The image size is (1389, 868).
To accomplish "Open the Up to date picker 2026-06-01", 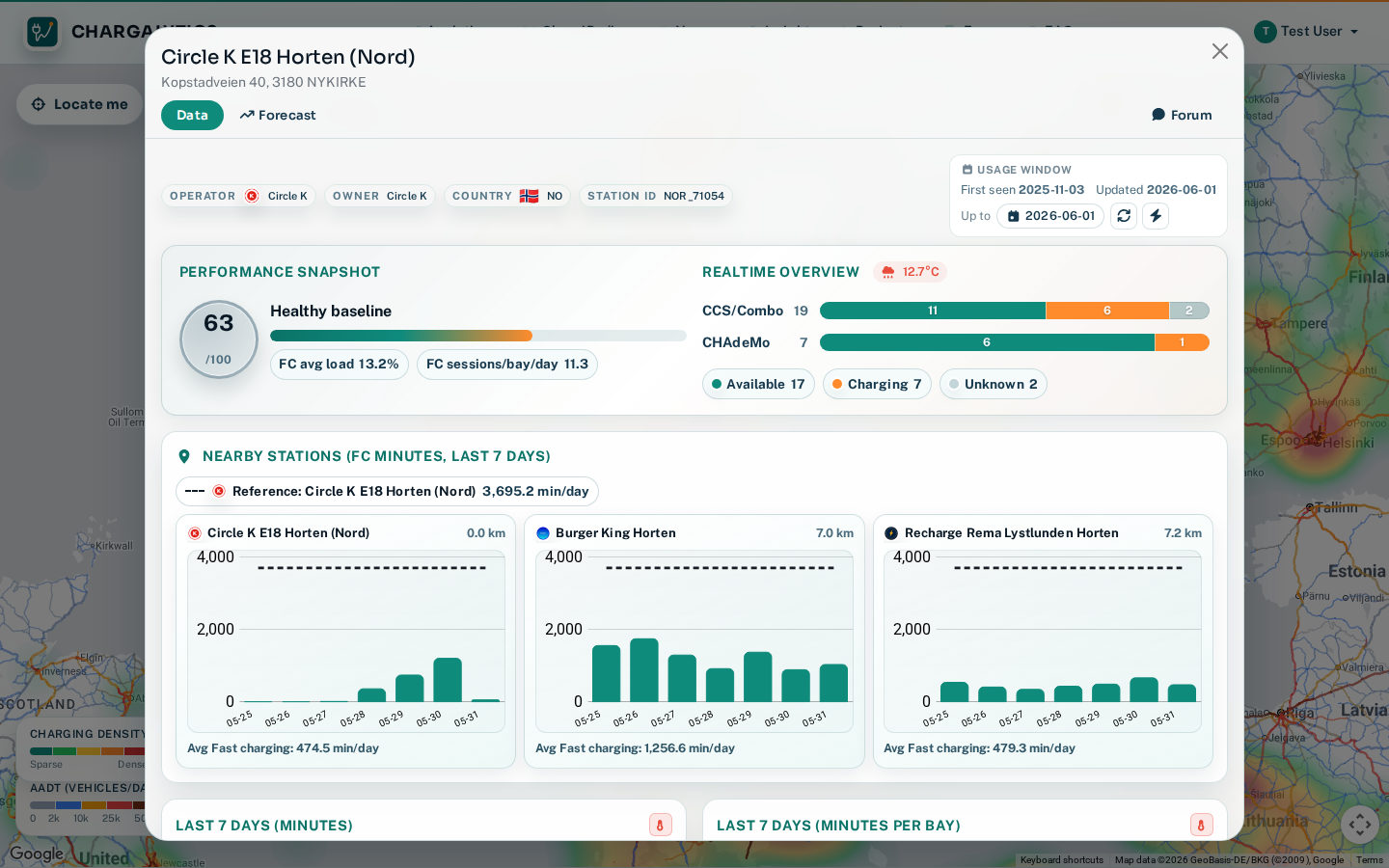I will [1050, 216].
